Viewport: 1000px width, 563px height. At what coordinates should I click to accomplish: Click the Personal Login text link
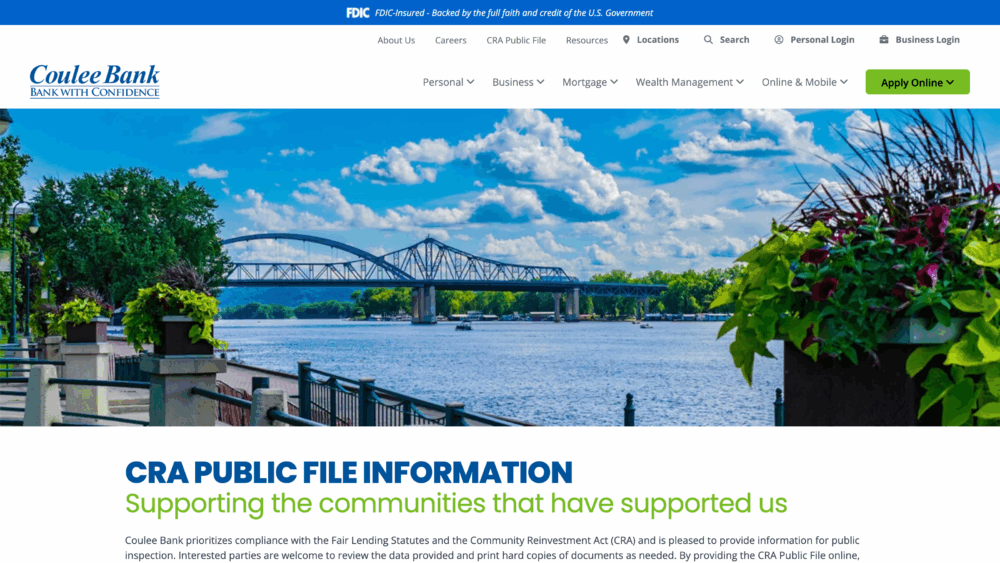click(822, 40)
